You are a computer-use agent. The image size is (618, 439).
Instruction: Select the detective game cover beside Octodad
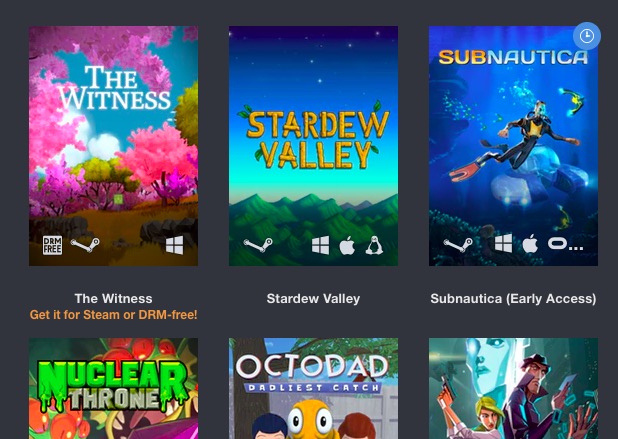coord(513,388)
